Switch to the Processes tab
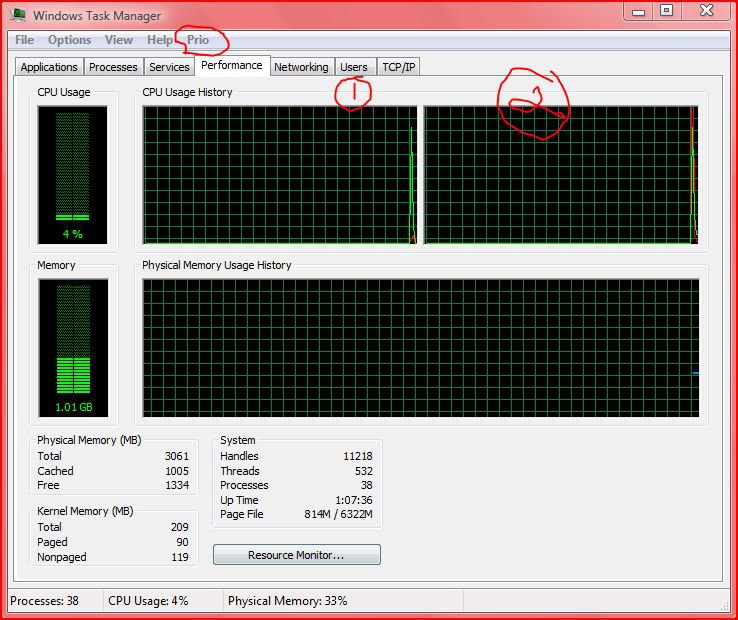This screenshot has height=620, width=738. tap(113, 67)
